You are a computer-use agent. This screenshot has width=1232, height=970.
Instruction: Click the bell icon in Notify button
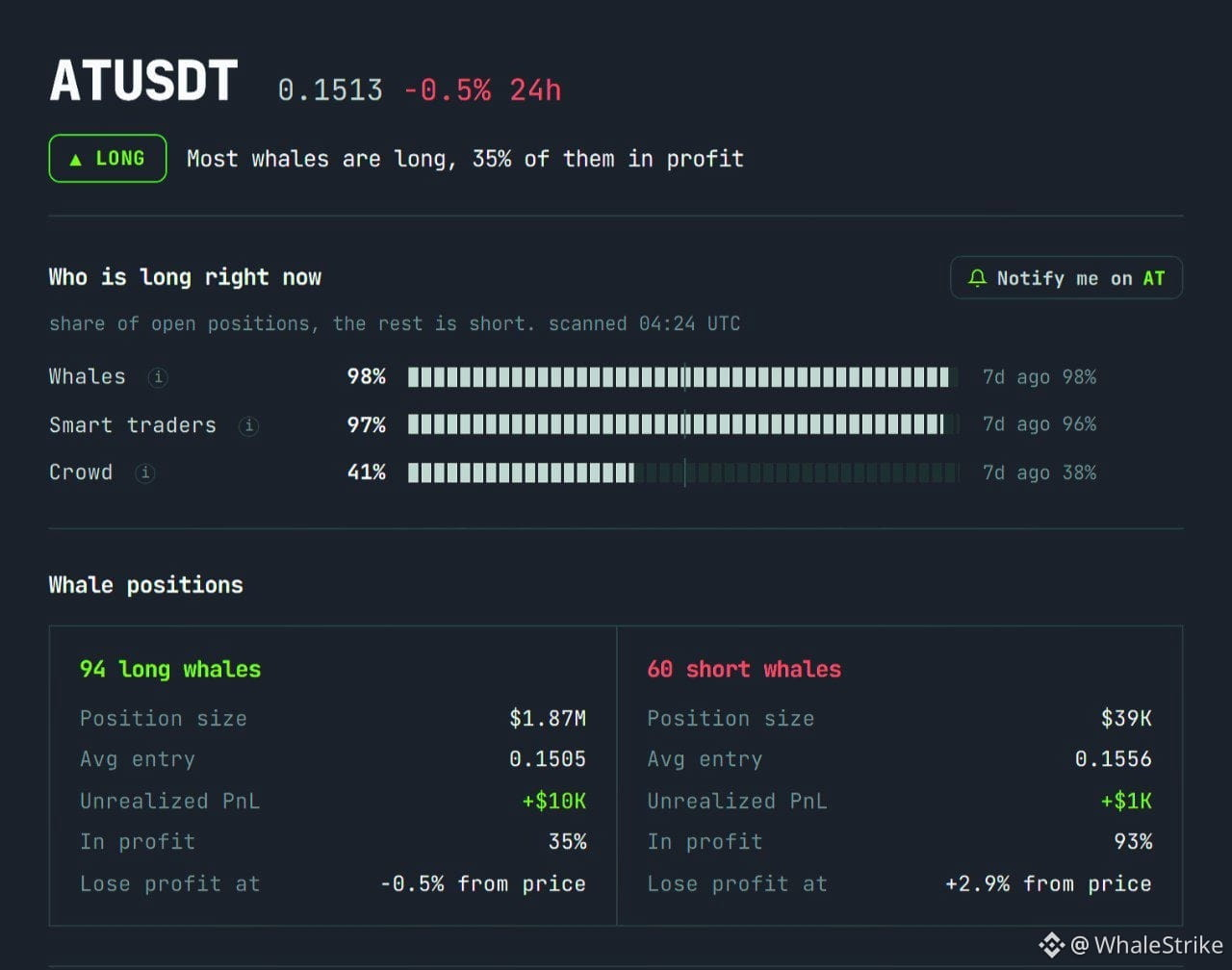pyautogui.click(x=977, y=278)
